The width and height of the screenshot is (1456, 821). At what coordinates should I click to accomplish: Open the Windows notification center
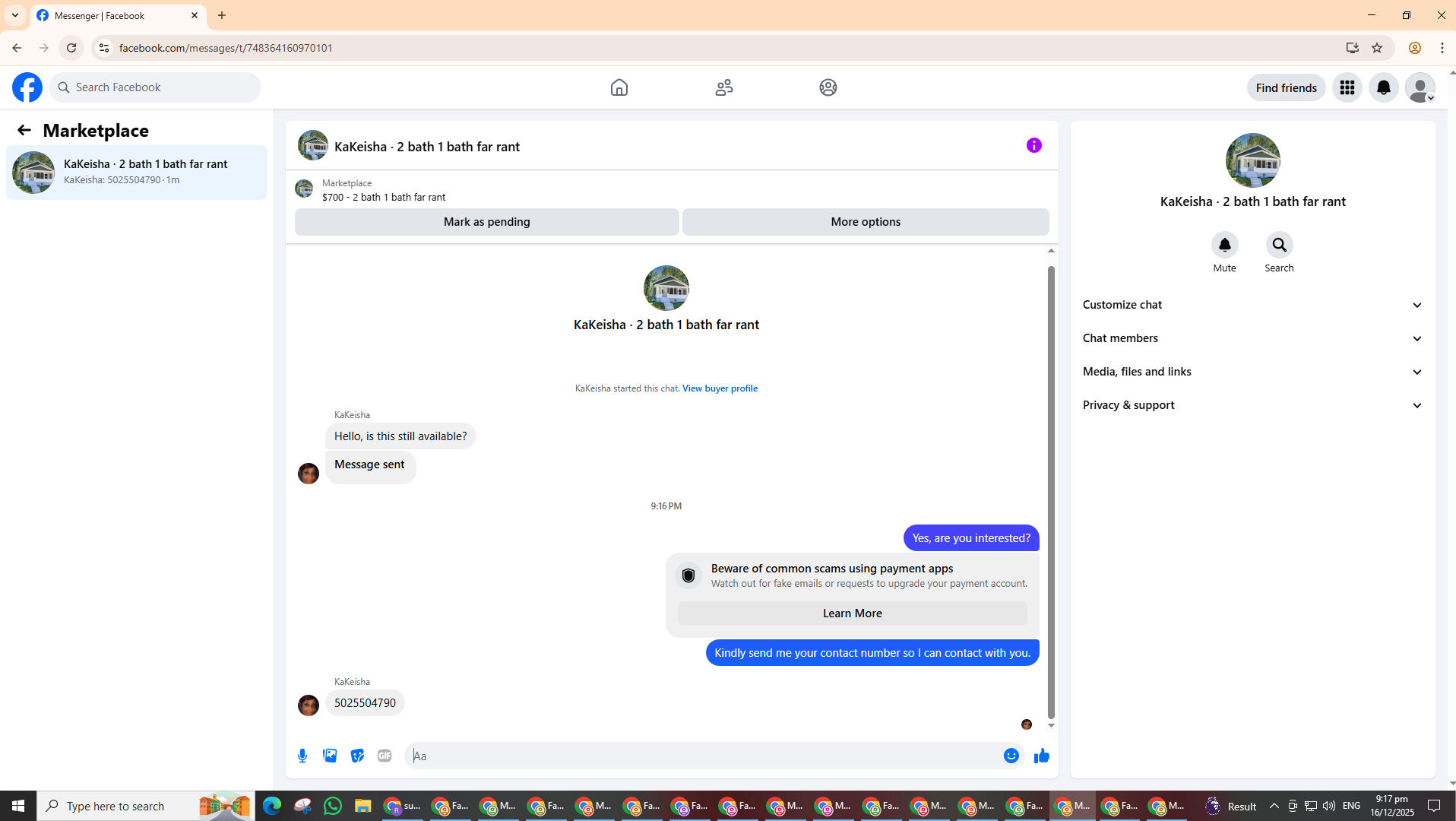[x=1435, y=806]
